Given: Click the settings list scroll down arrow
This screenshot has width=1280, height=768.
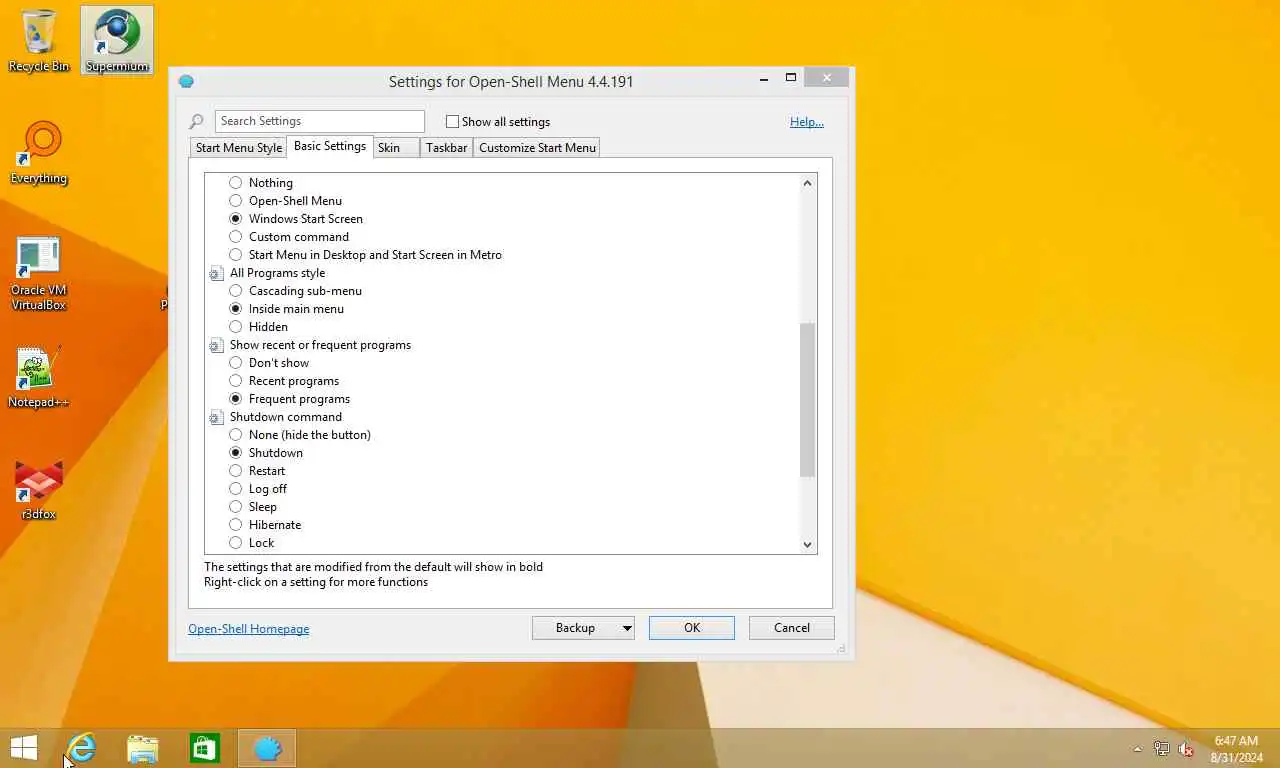Looking at the screenshot, I should (808, 545).
